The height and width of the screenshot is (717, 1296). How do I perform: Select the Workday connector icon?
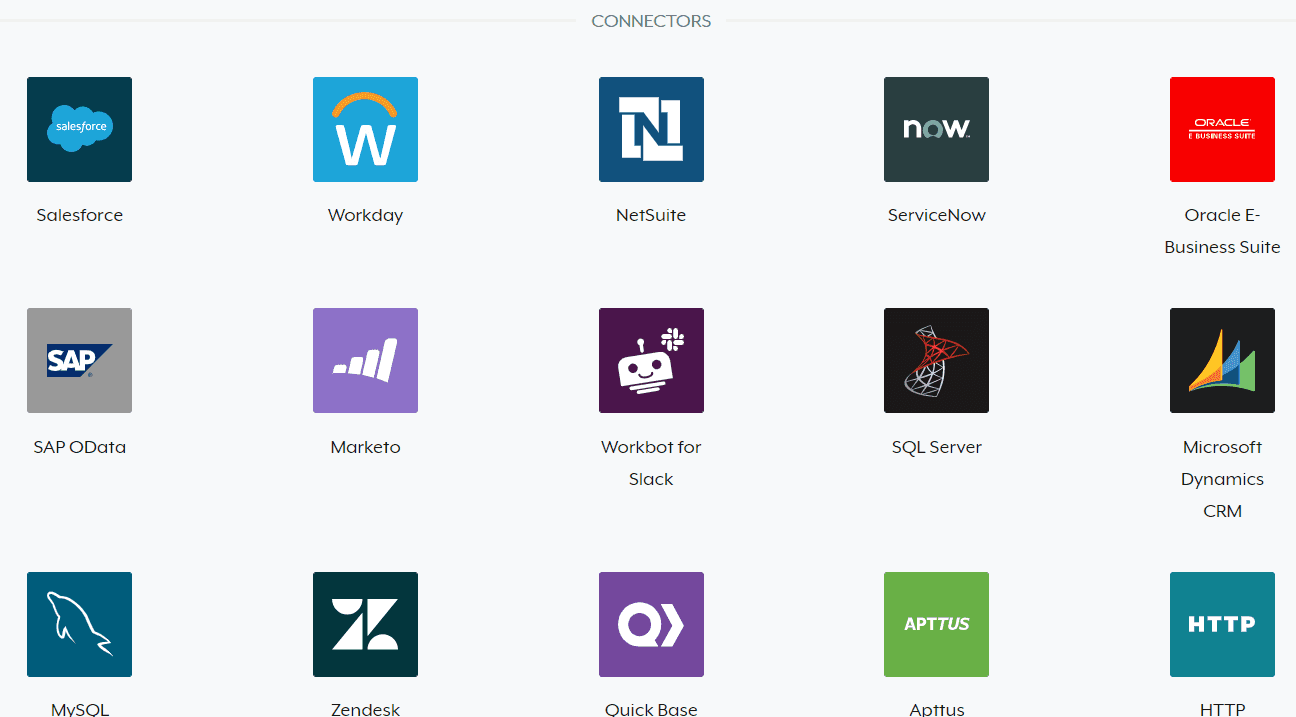coord(365,129)
